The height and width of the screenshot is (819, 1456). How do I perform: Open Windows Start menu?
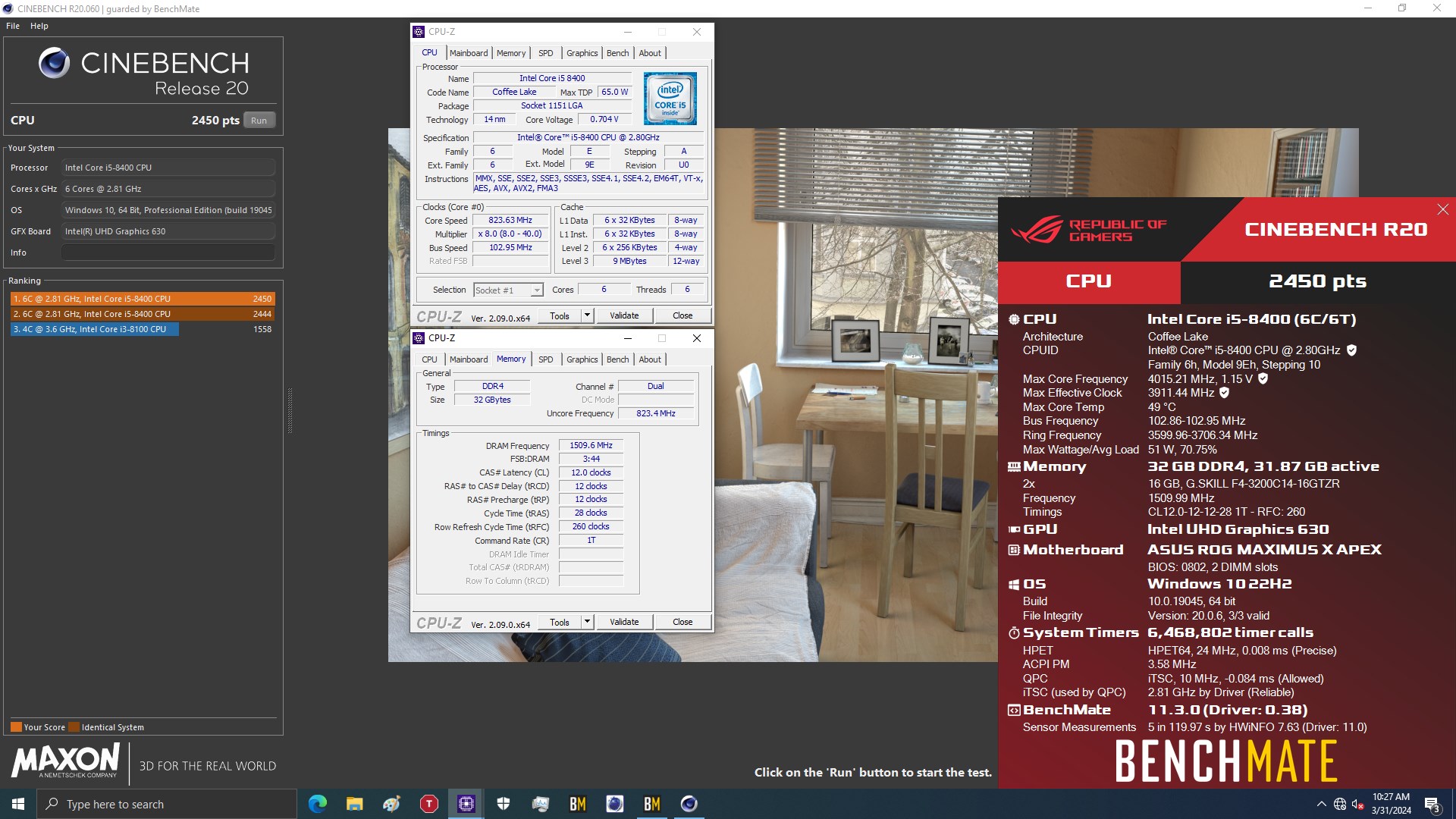18,804
